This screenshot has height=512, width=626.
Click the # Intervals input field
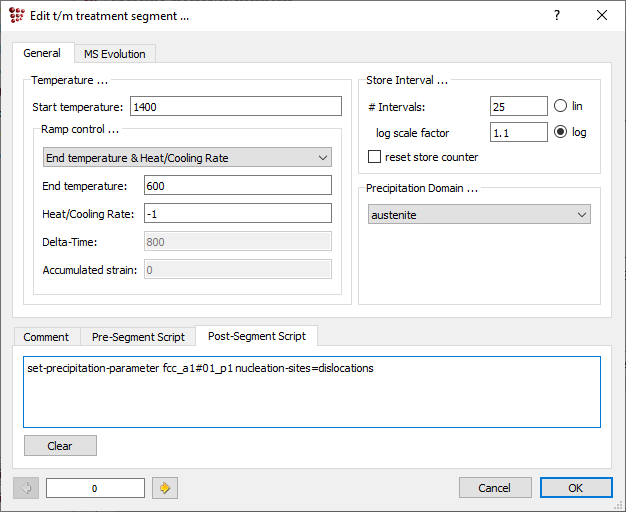(x=518, y=106)
